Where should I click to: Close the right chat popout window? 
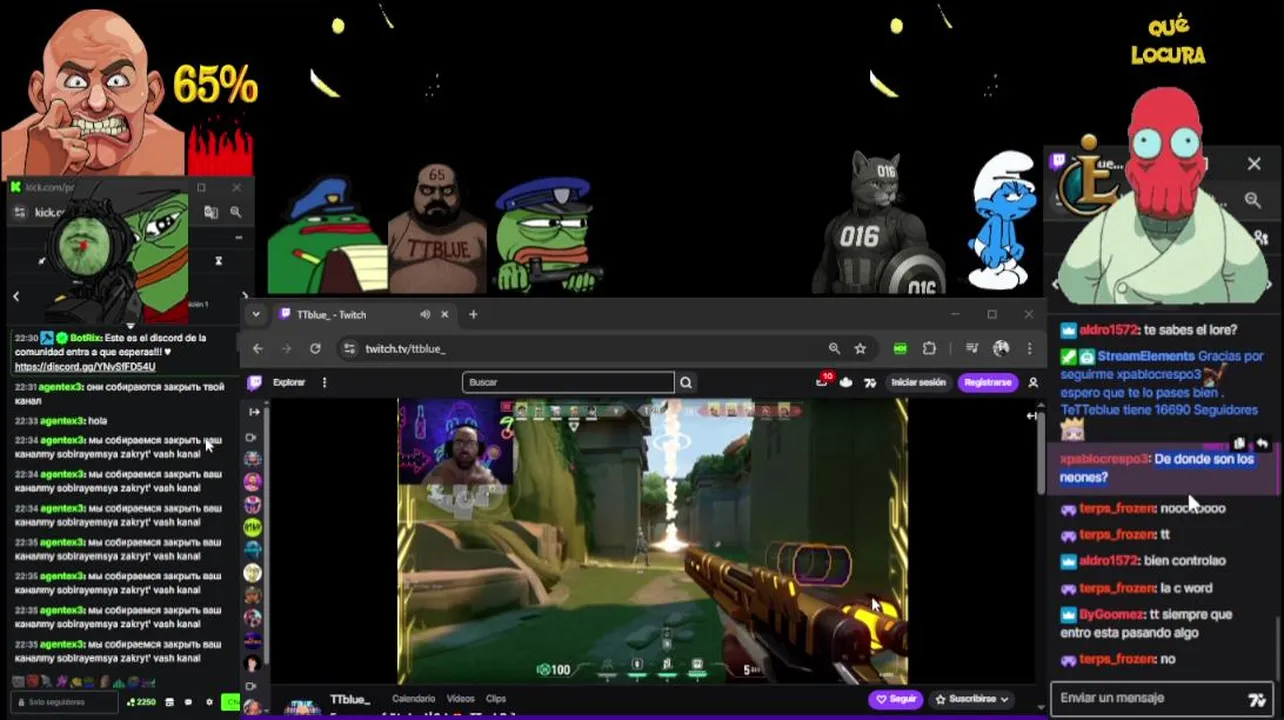click(1254, 164)
